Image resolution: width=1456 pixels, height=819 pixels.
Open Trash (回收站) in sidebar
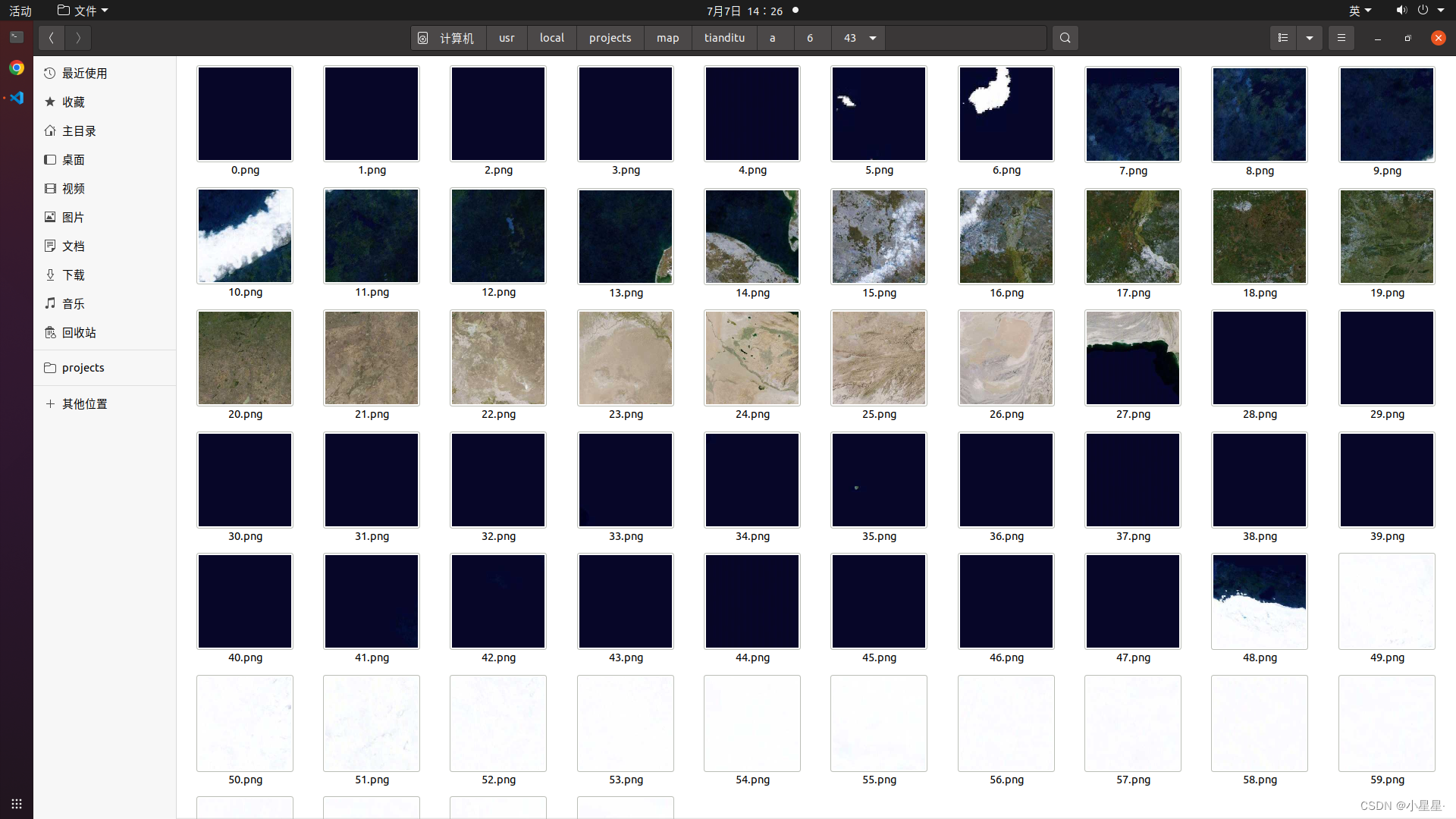tap(105, 332)
